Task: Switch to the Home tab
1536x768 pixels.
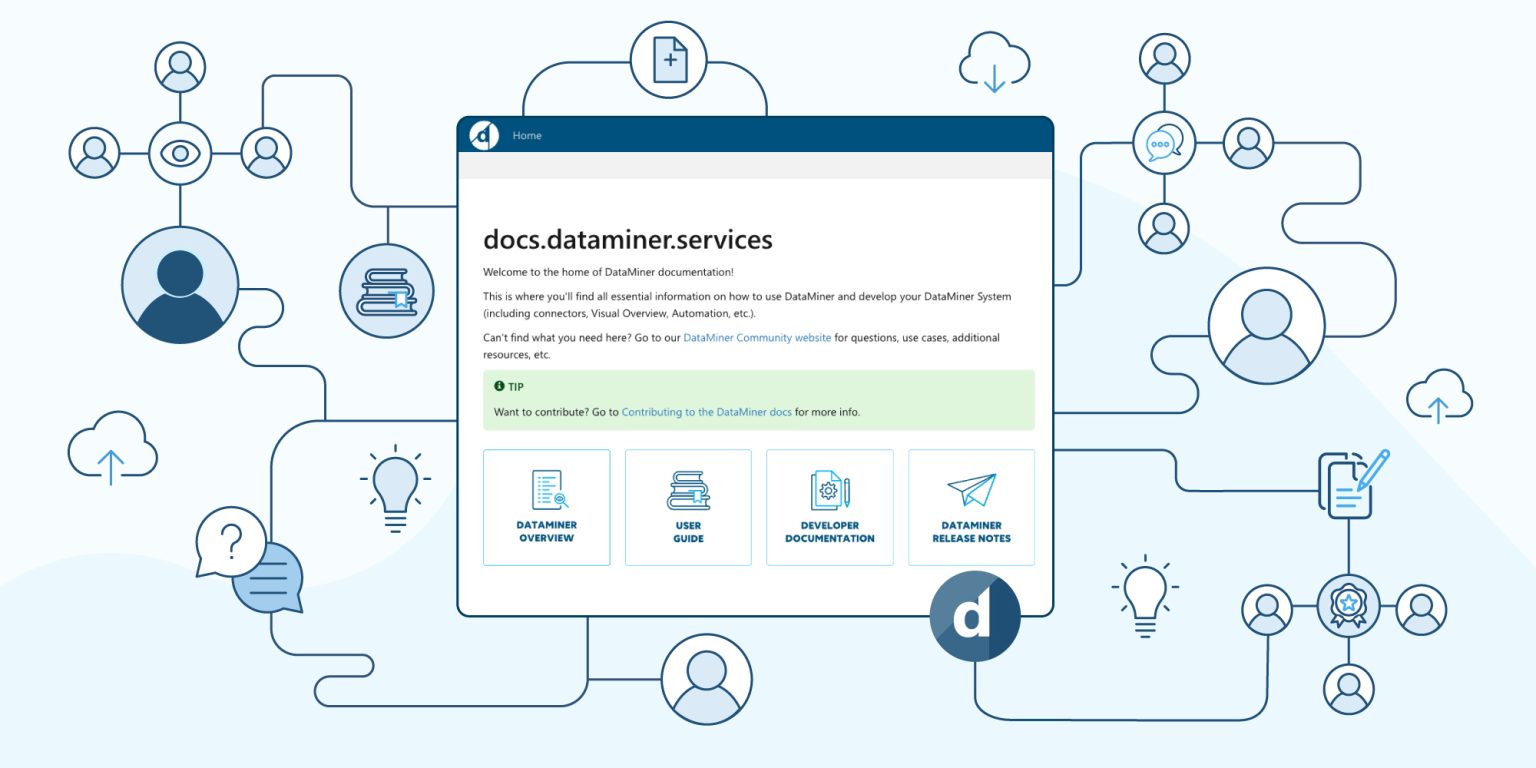Action: (527, 136)
